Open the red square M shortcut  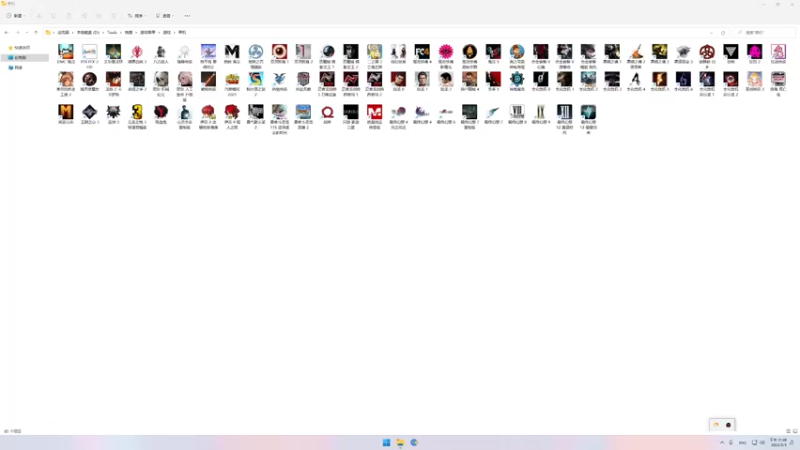374,112
